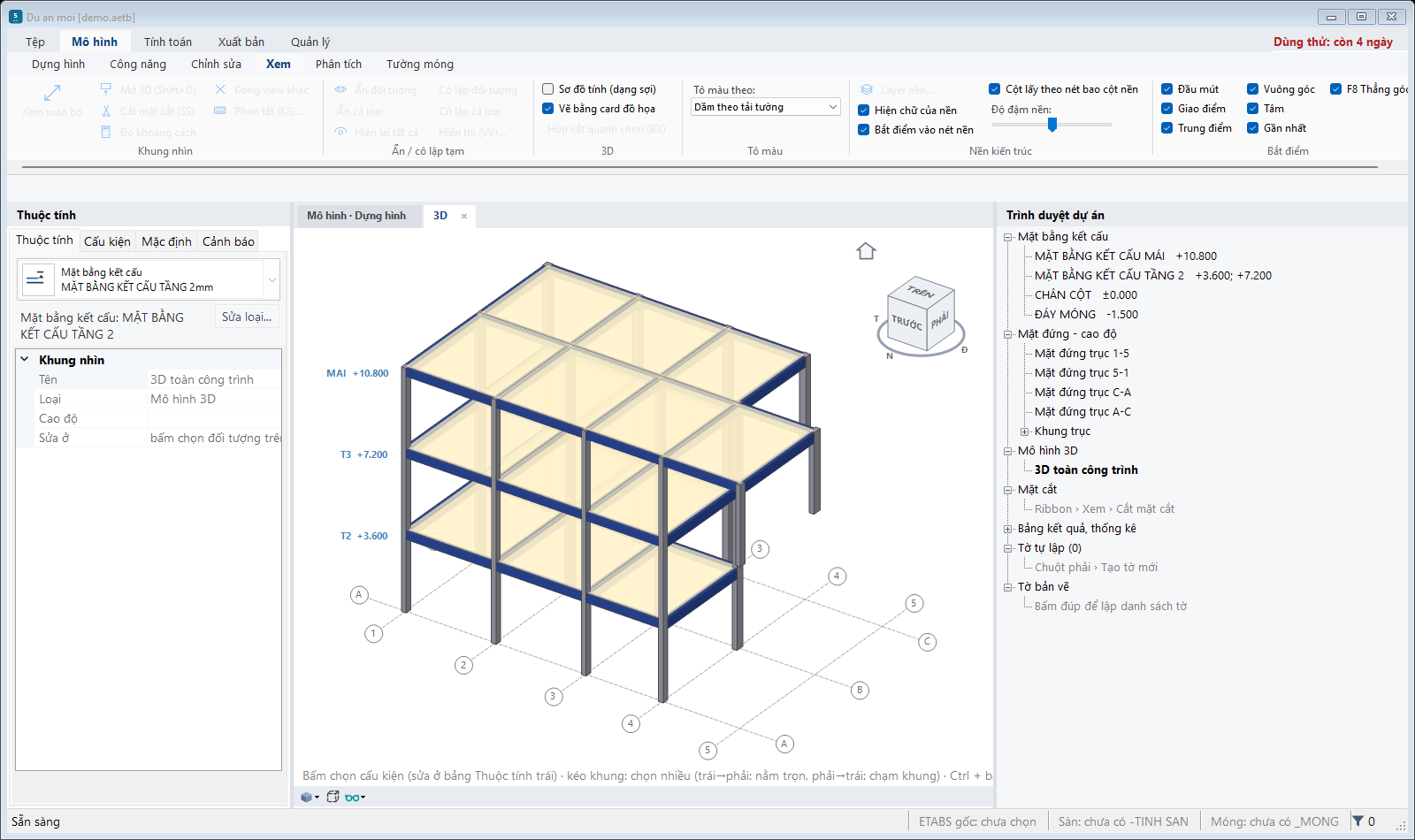Click the filter funnel icon in status bar

coord(1358,821)
